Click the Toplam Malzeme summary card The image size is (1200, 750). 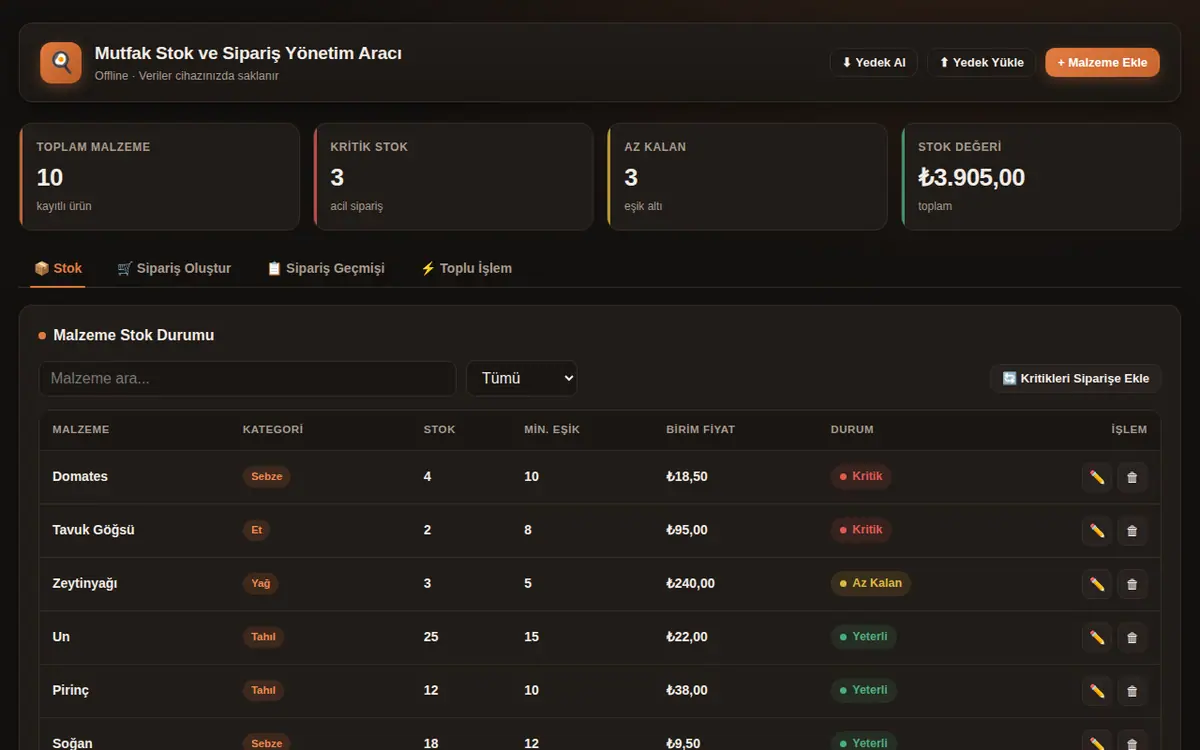(160, 177)
